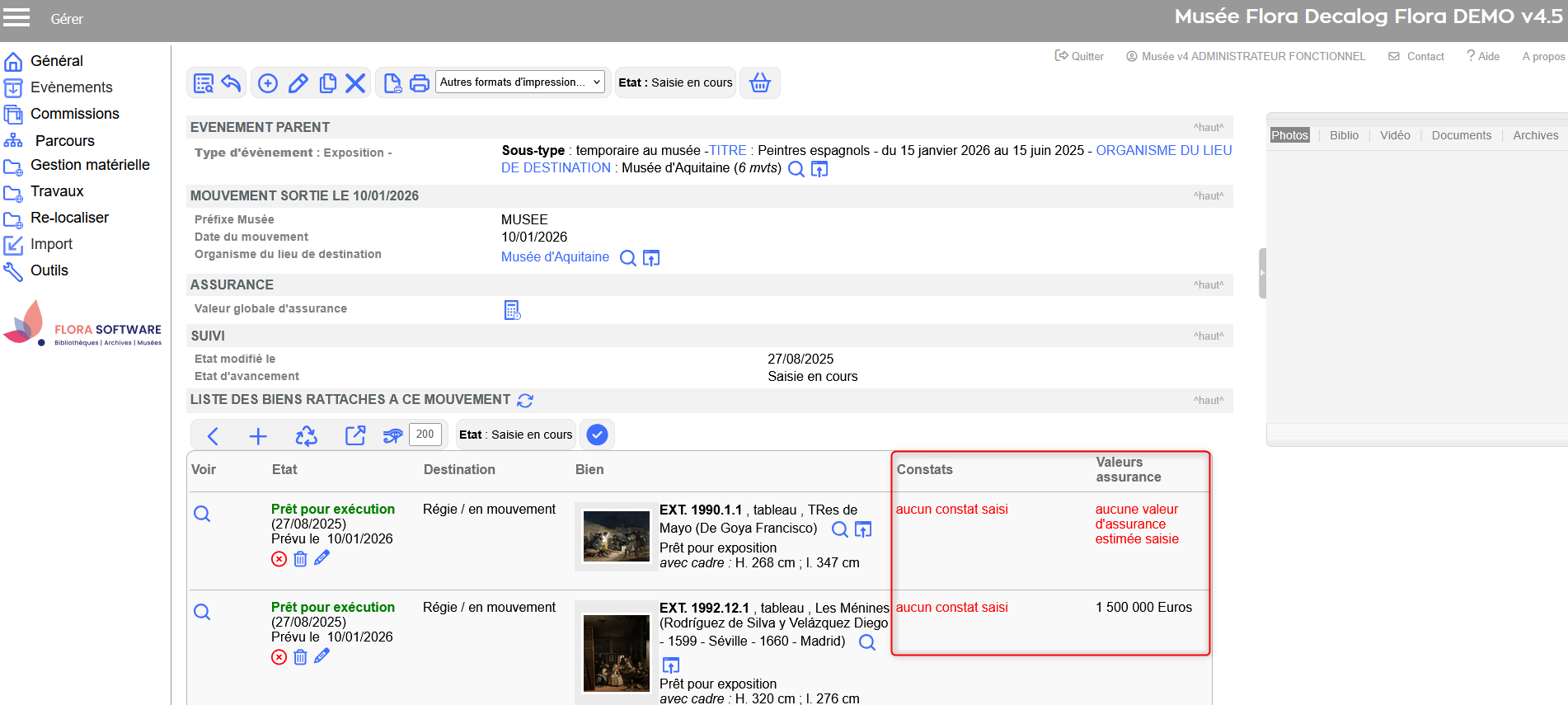Click the Musée d'Aquitaine destination link

click(555, 257)
